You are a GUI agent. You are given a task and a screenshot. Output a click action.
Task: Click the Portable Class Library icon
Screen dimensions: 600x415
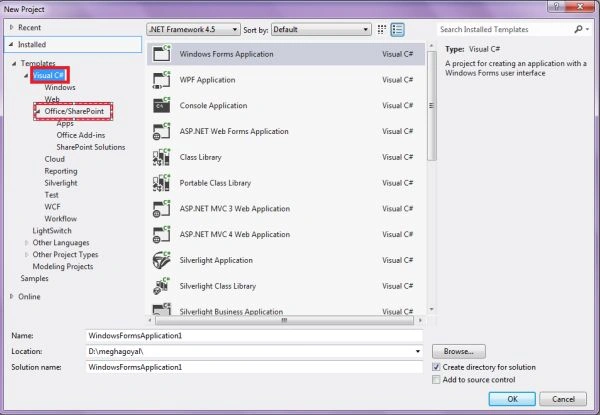[x=161, y=183]
